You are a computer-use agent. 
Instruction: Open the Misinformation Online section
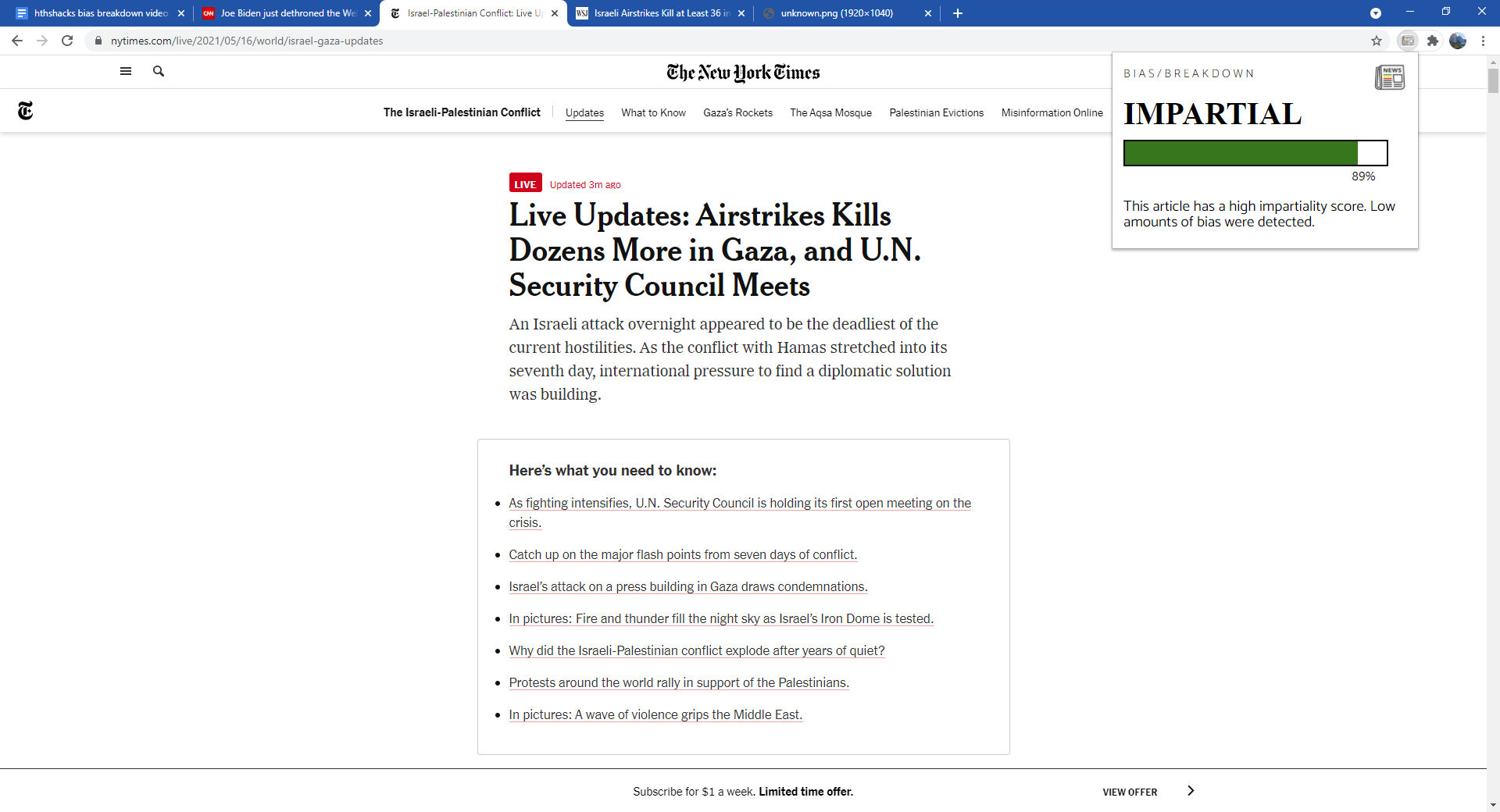(1052, 112)
